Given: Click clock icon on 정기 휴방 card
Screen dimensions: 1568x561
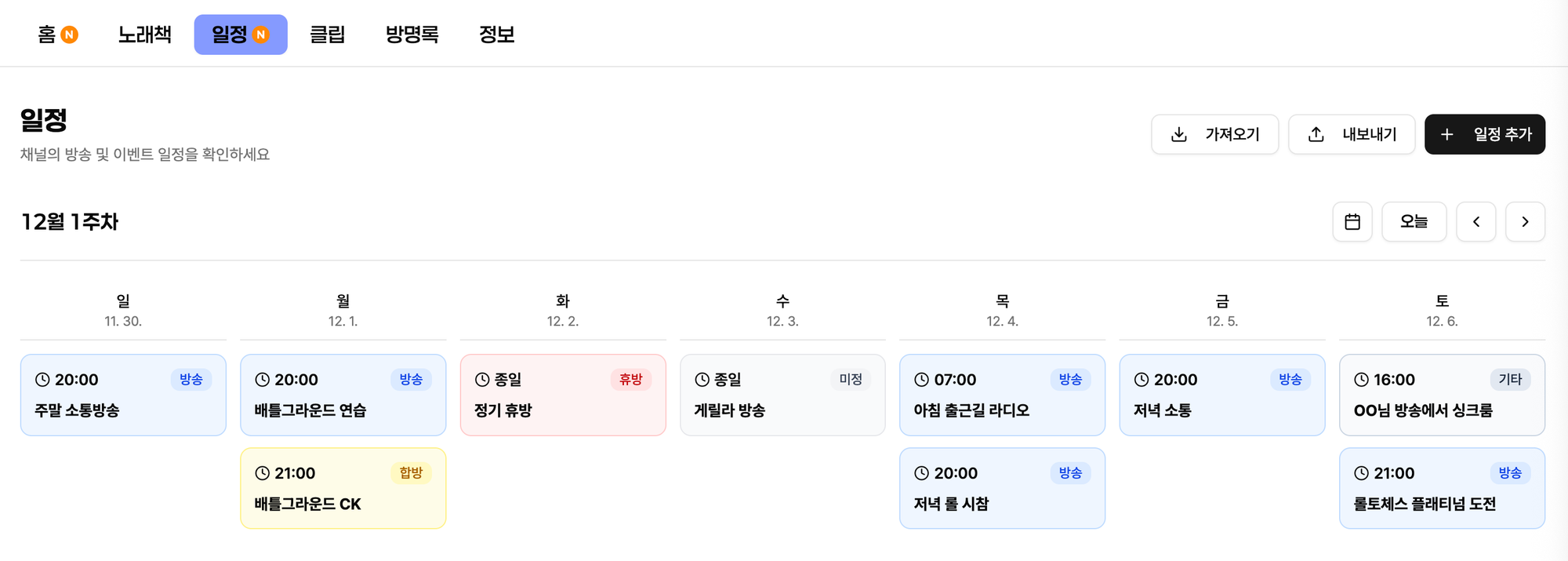Looking at the screenshot, I should point(482,380).
